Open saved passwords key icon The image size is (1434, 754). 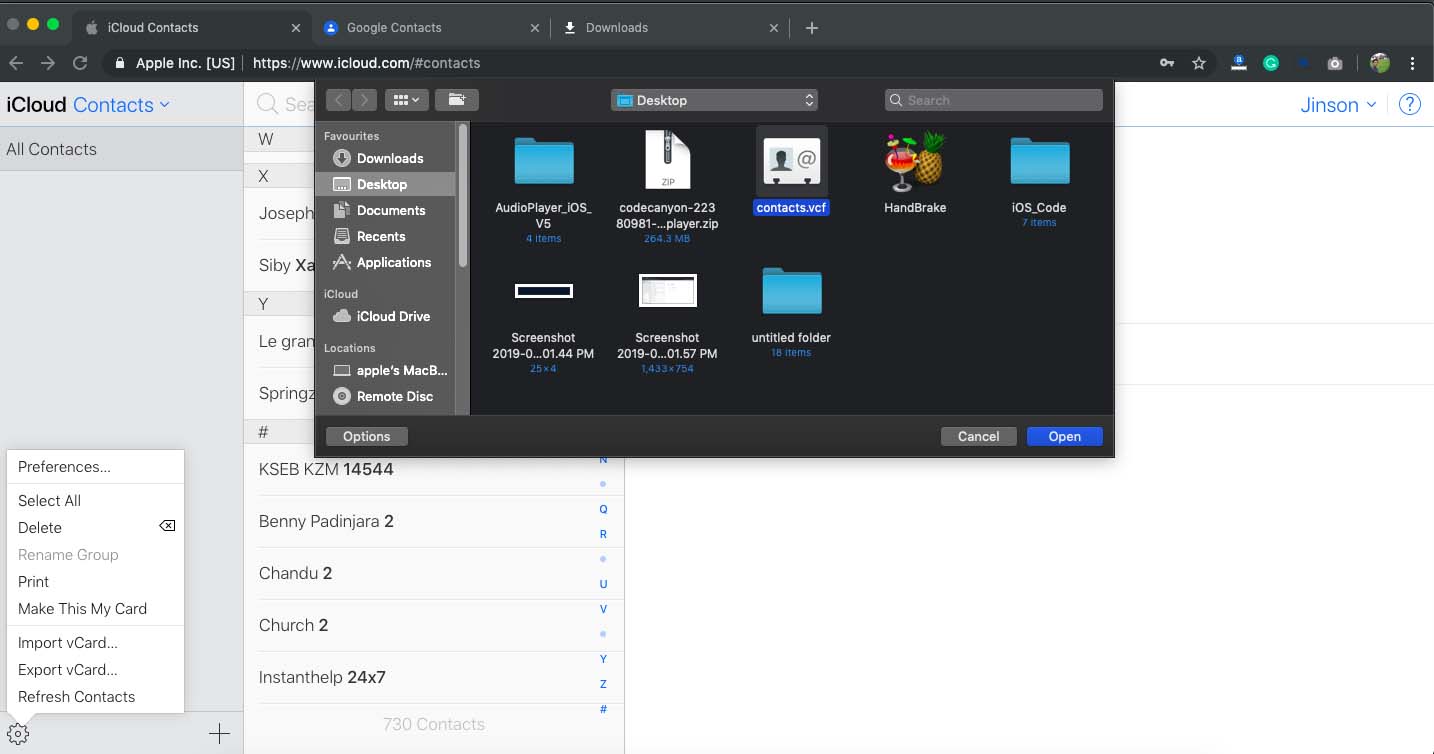(x=1167, y=63)
